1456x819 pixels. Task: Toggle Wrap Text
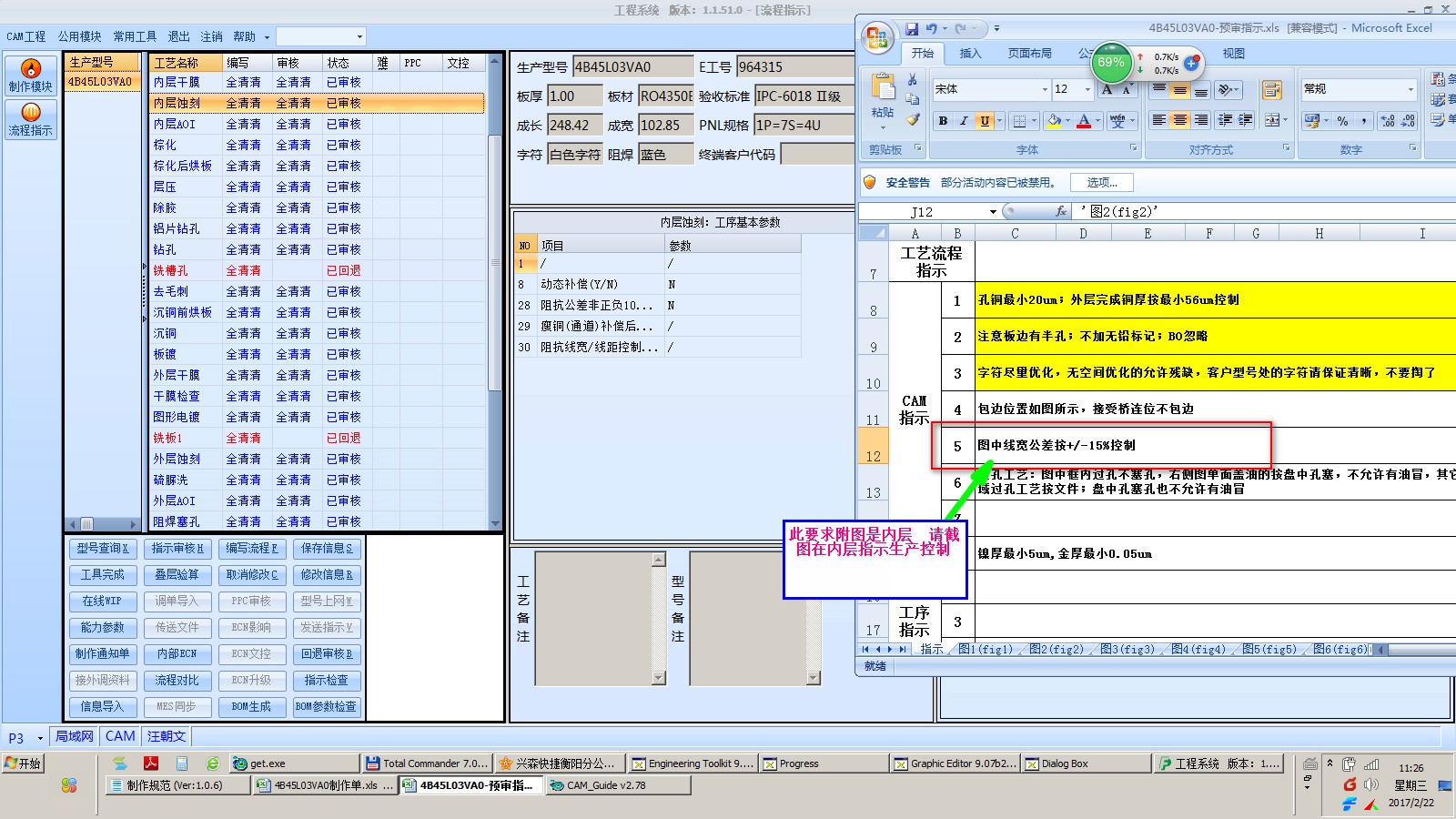[x=1272, y=90]
